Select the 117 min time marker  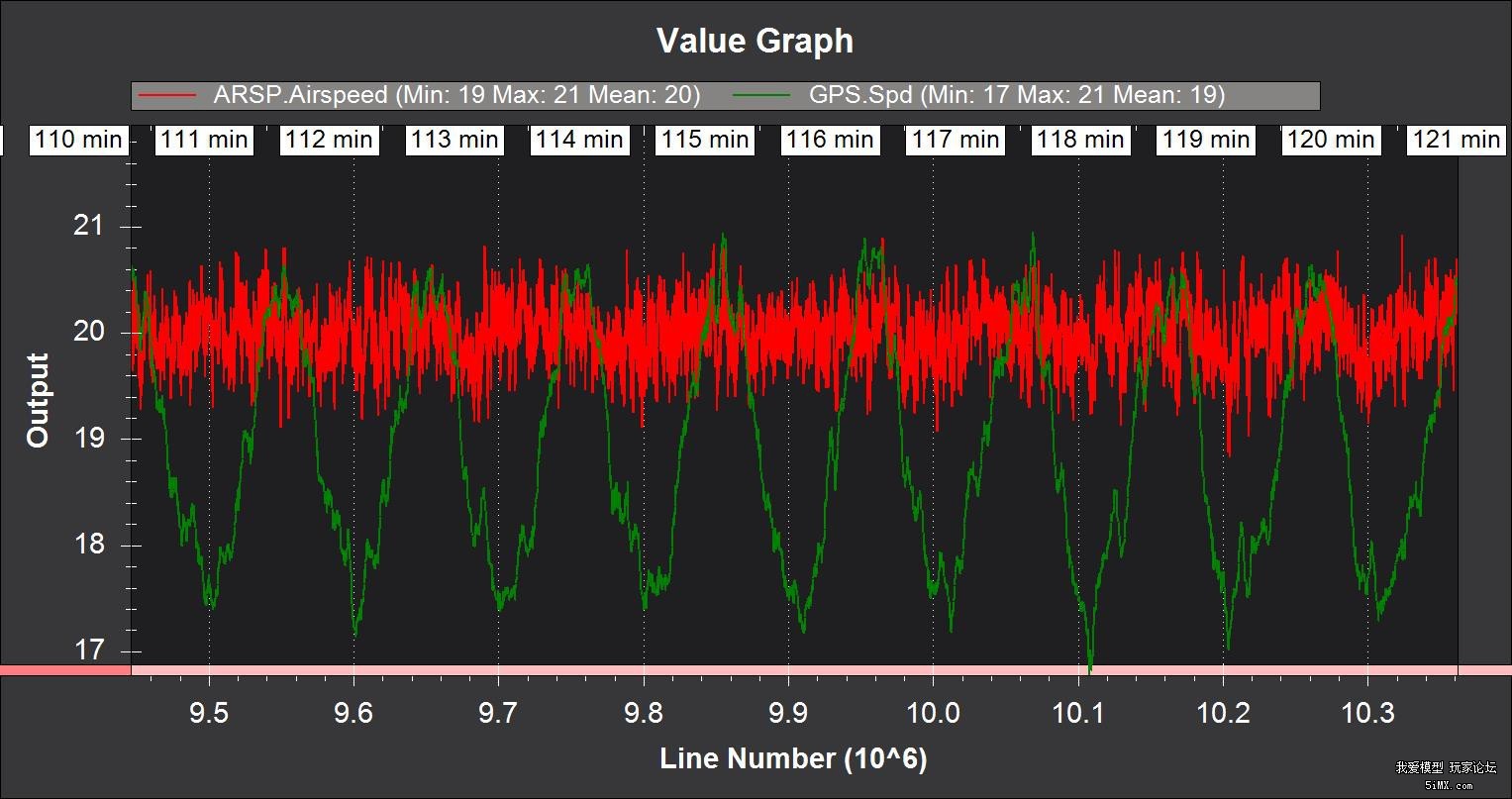[956, 140]
